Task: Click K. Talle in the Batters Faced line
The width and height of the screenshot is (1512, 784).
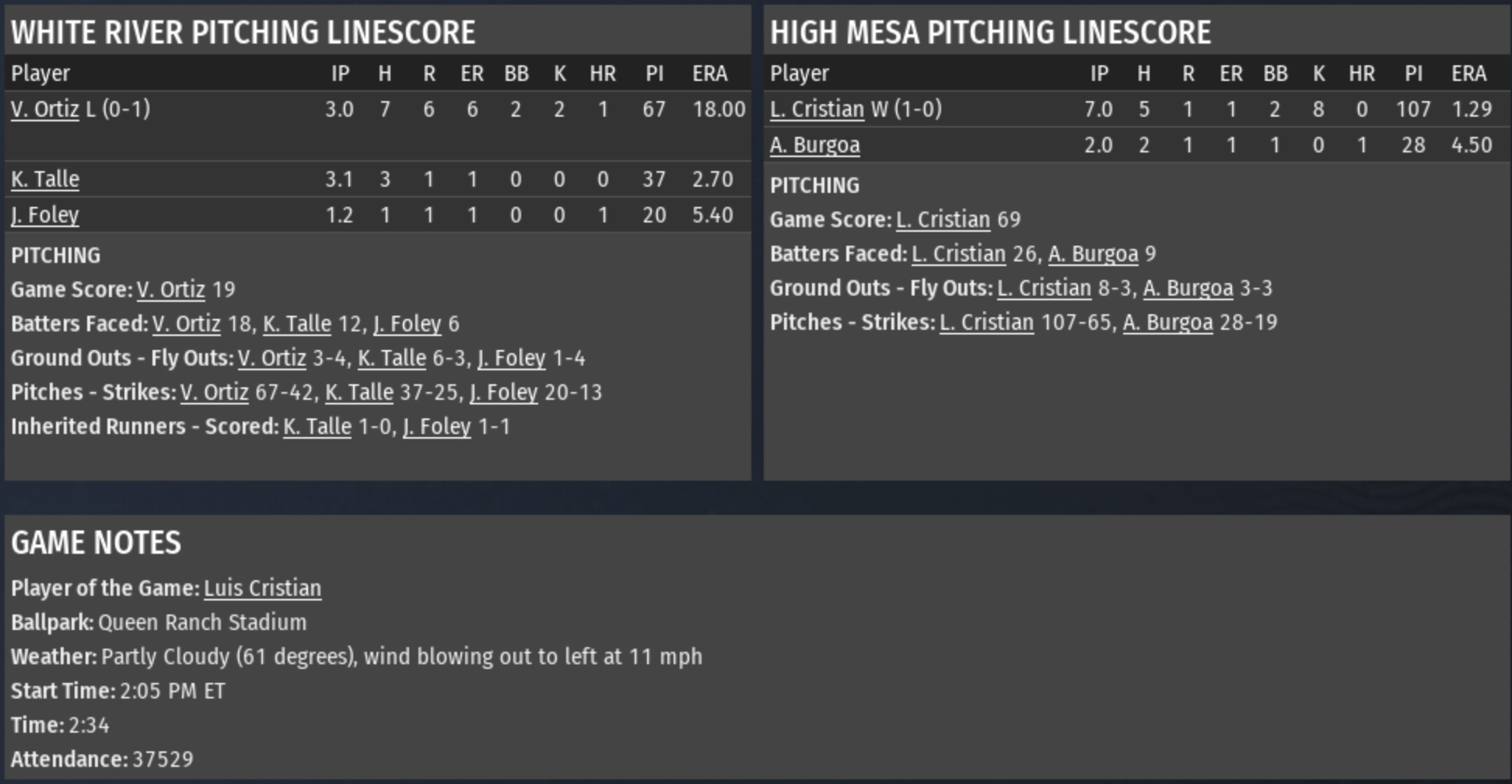Action: pos(297,324)
